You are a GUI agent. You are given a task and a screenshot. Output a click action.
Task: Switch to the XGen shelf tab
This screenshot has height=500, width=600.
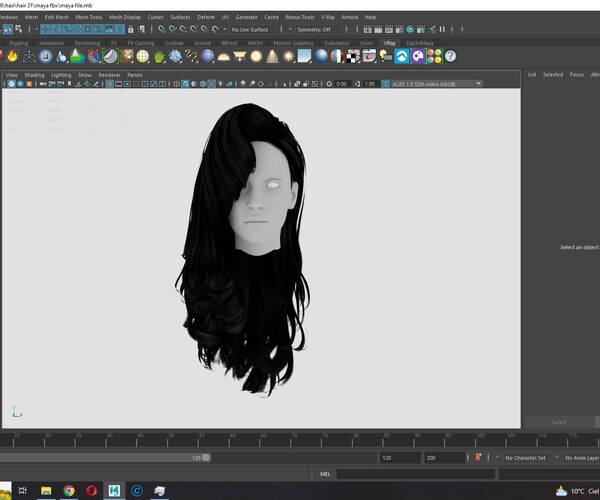(x=366, y=43)
